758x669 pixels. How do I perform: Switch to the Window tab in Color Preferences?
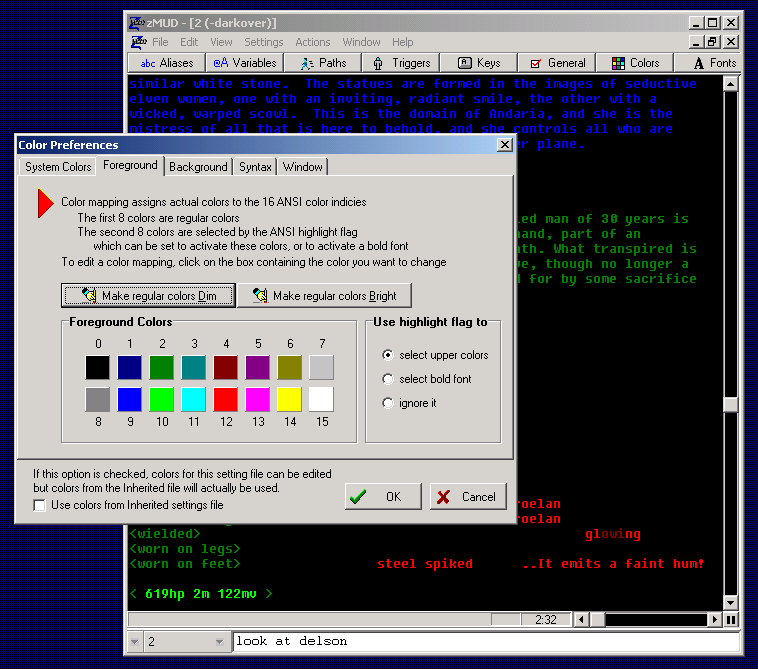(x=303, y=167)
